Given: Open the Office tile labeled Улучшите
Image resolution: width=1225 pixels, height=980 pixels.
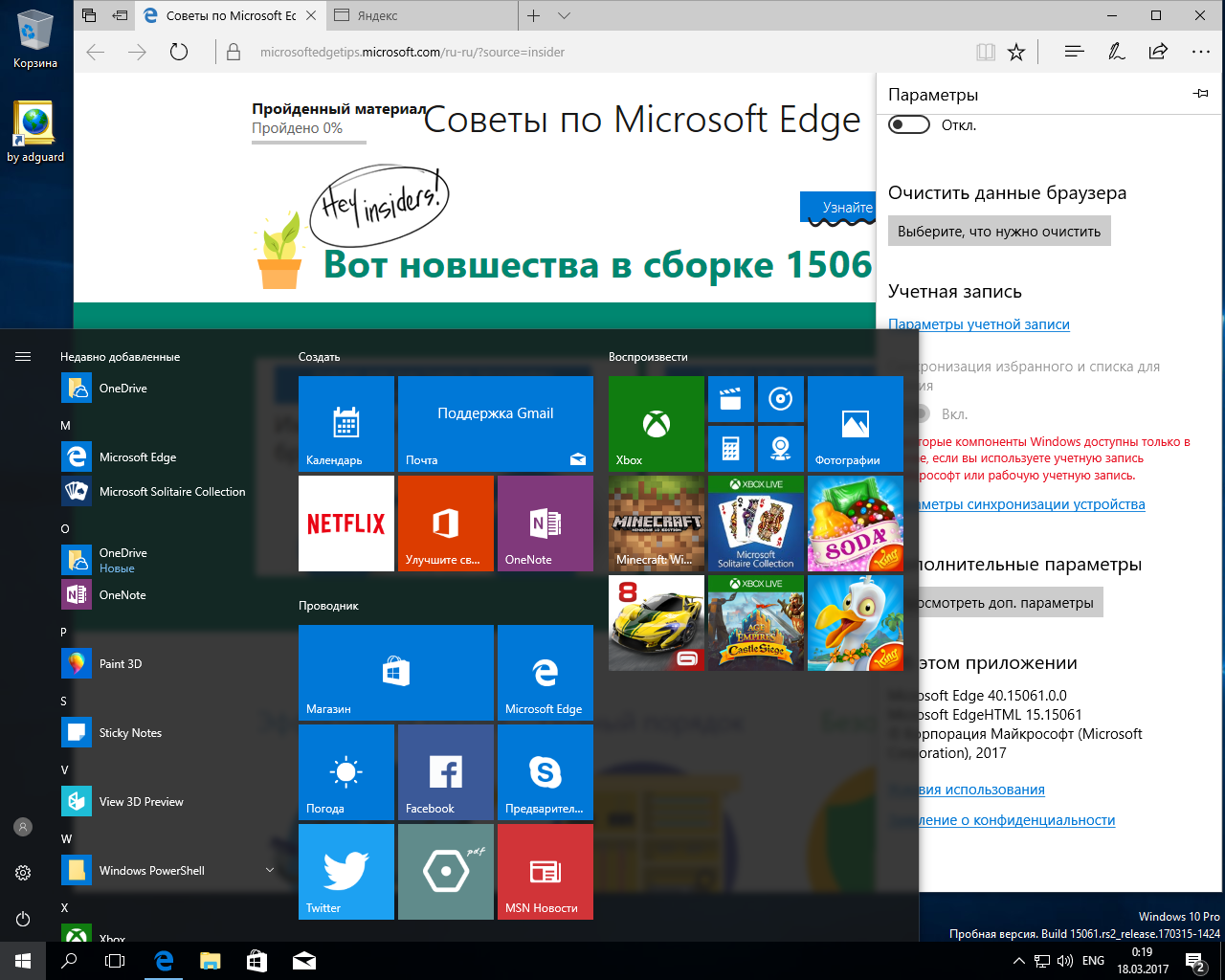Looking at the screenshot, I should (x=446, y=523).
